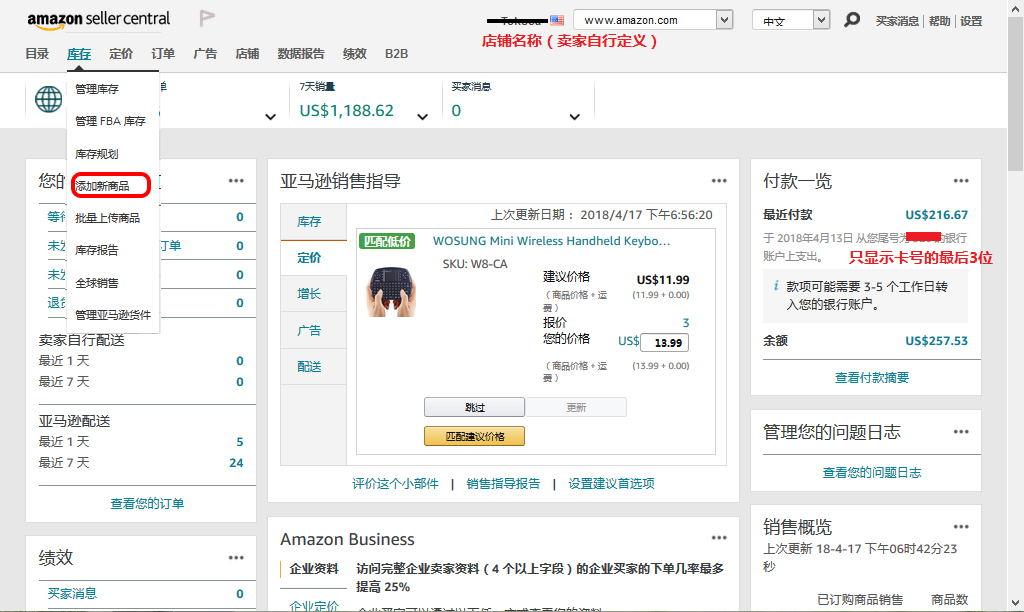The image size is (1024, 612).
Task: Switch to the 配送 tab in sales coaching
Action: 313,366
